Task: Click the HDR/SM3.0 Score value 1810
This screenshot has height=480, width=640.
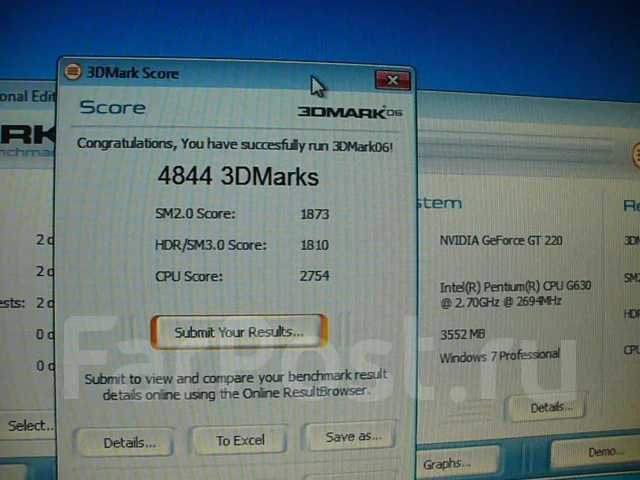Action: (x=315, y=245)
